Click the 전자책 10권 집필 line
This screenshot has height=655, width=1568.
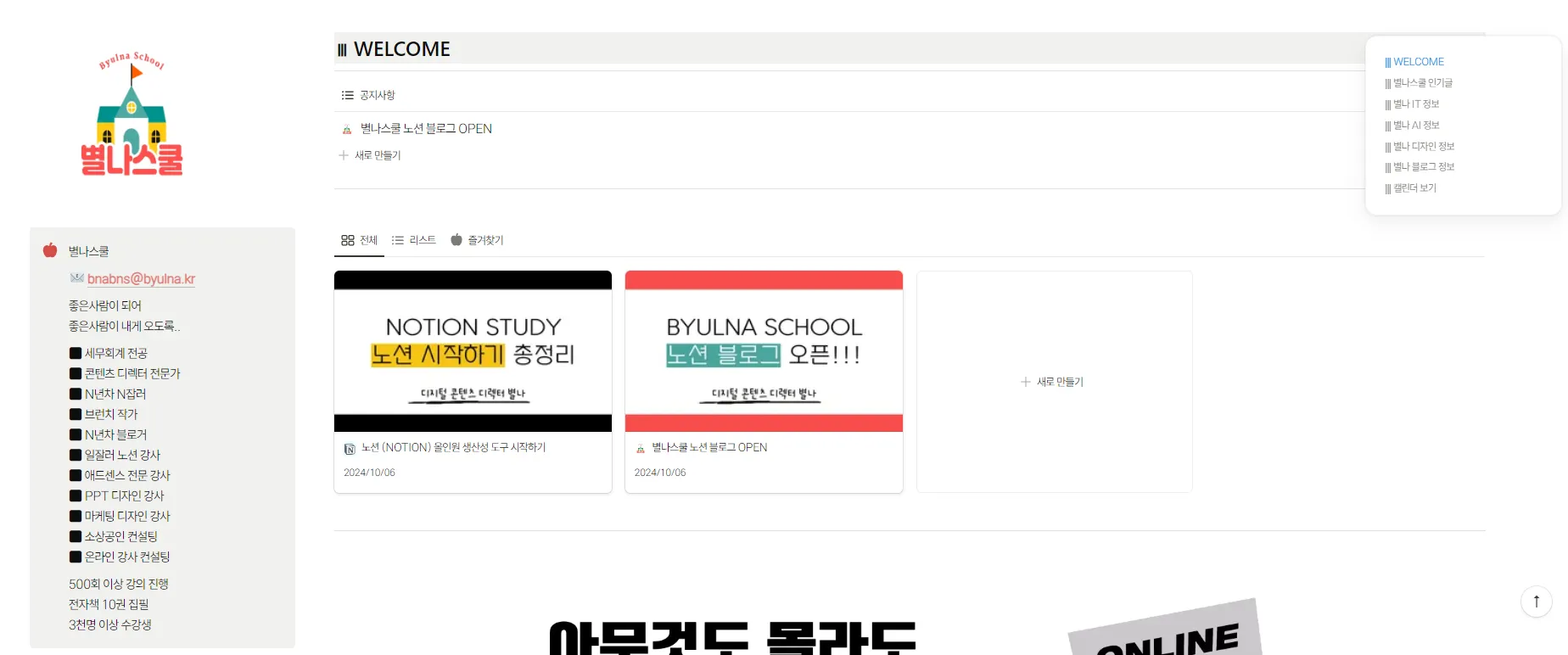pyautogui.click(x=109, y=604)
